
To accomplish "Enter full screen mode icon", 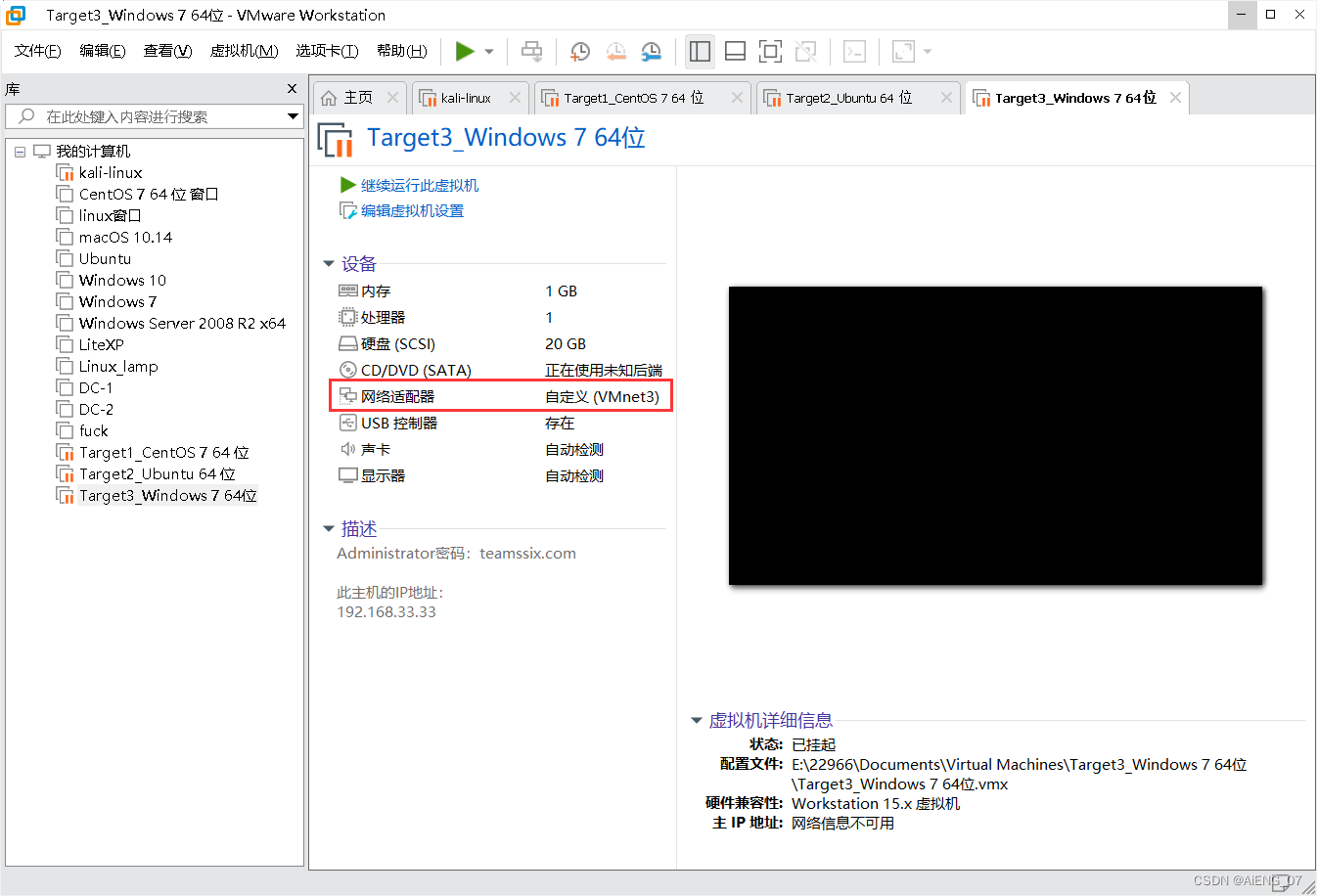I will (770, 51).
